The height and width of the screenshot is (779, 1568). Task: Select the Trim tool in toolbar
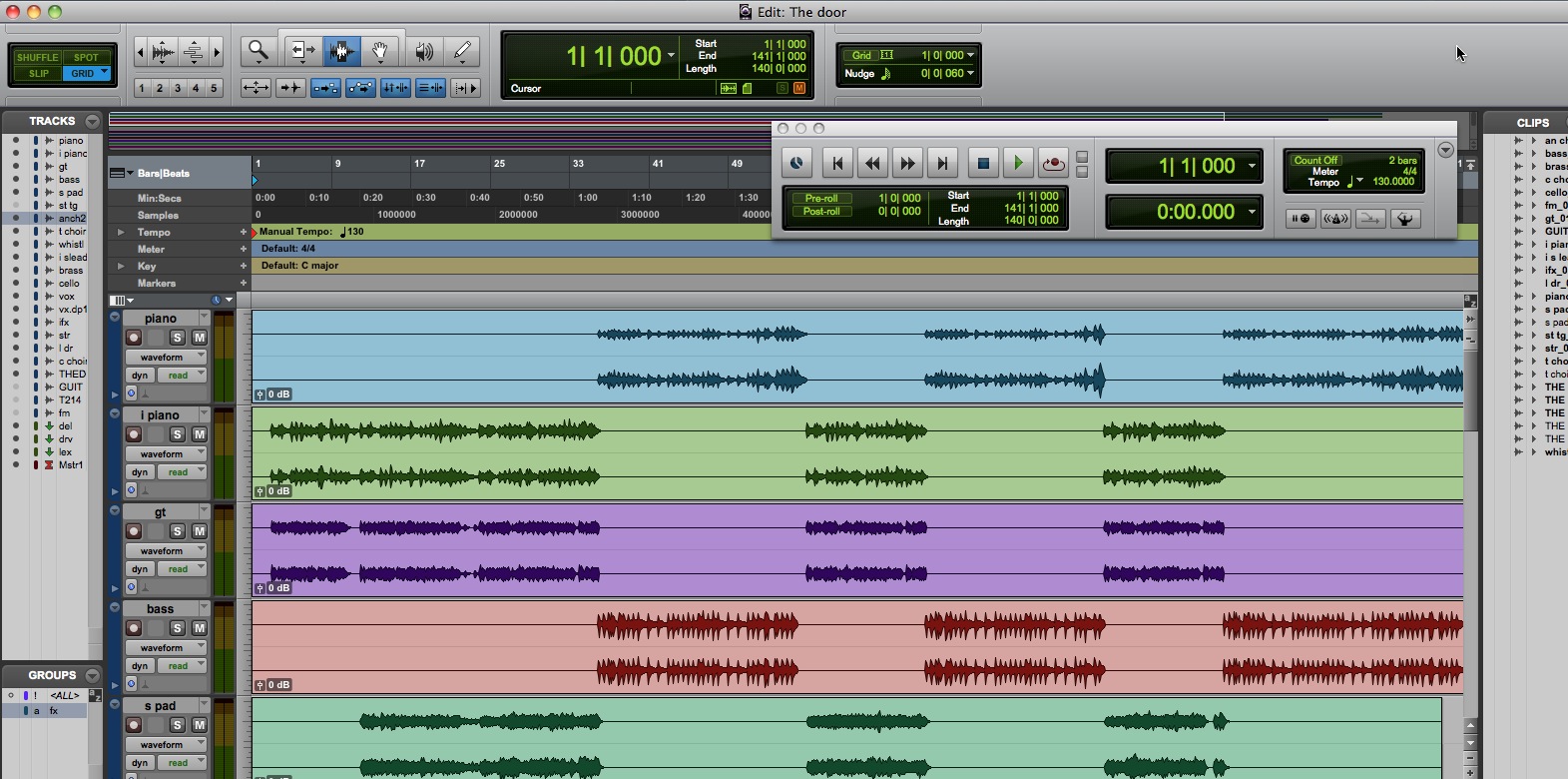pos(300,51)
